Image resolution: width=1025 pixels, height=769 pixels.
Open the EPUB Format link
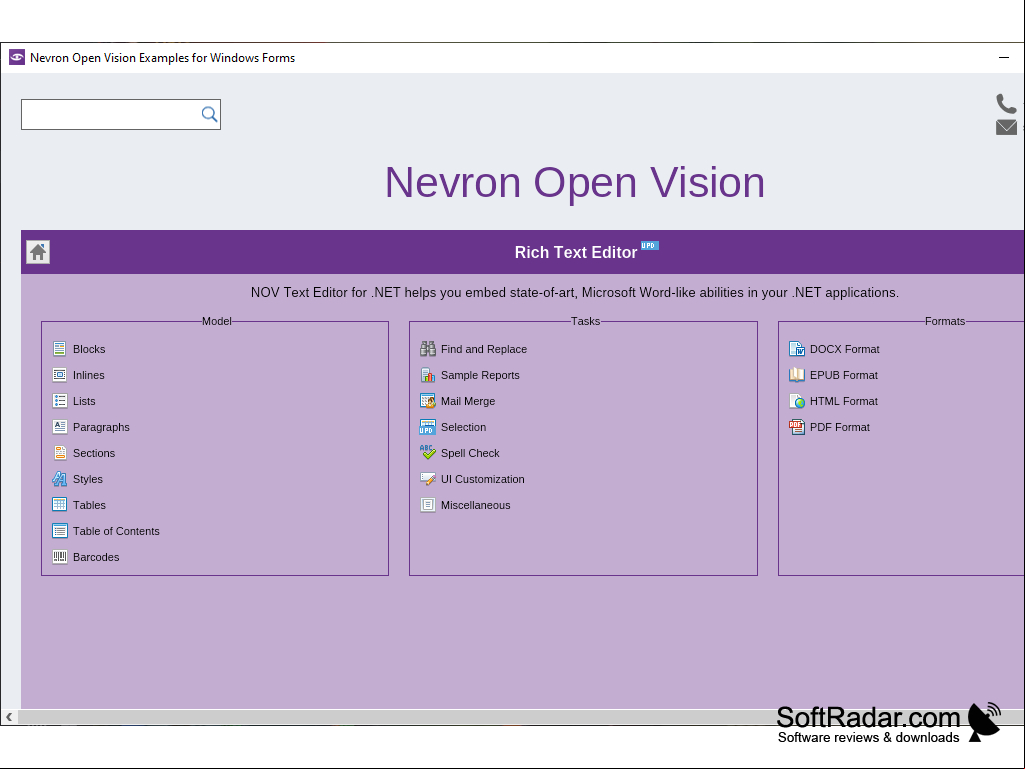pyautogui.click(x=843, y=375)
